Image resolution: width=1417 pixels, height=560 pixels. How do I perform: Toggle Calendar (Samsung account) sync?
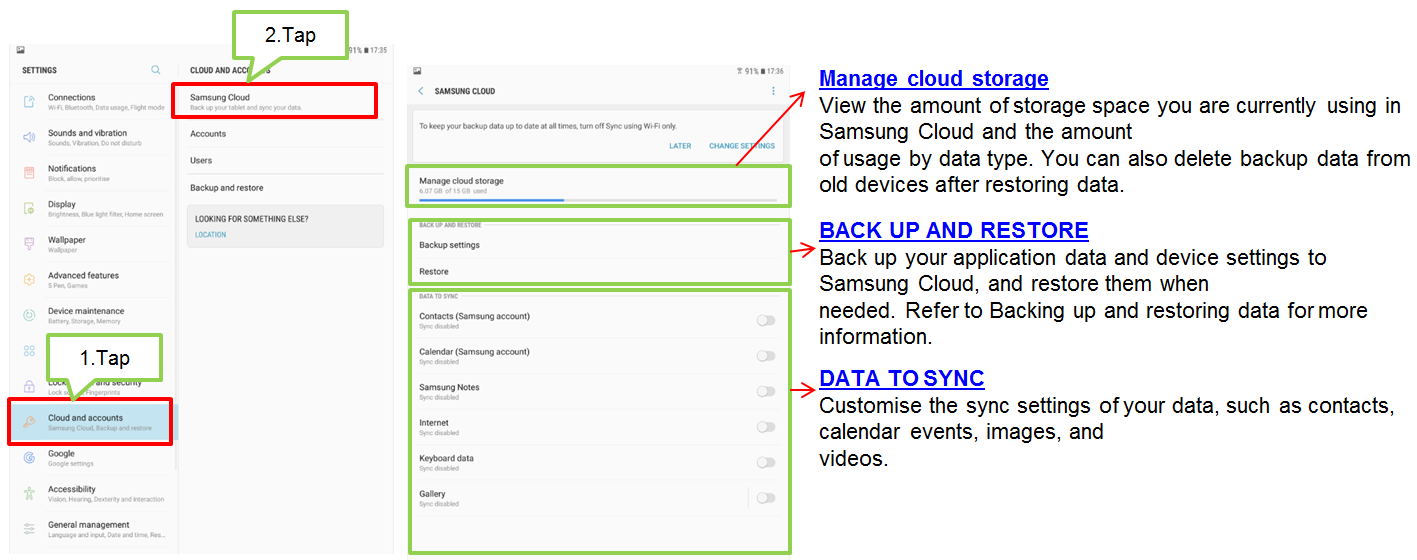765,355
